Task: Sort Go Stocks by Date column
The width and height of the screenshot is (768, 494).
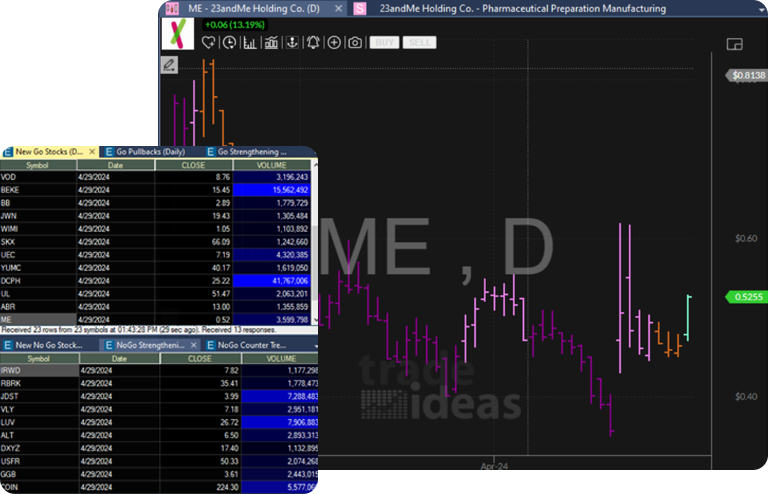Action: (116, 165)
